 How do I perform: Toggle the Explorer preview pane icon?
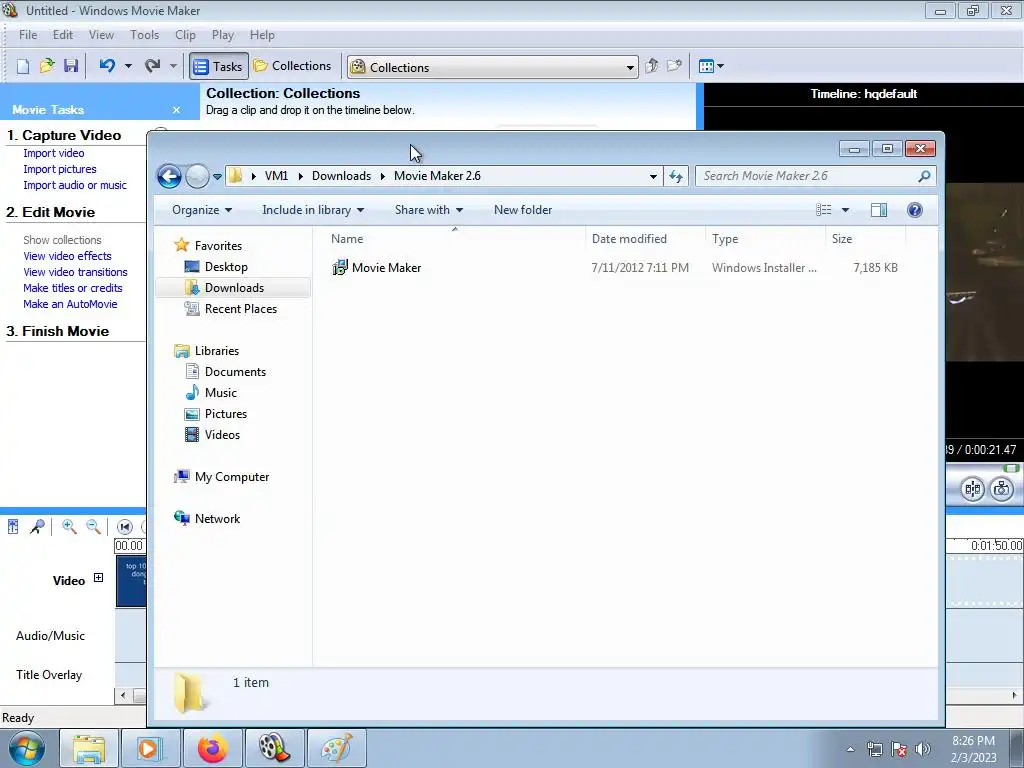(879, 210)
